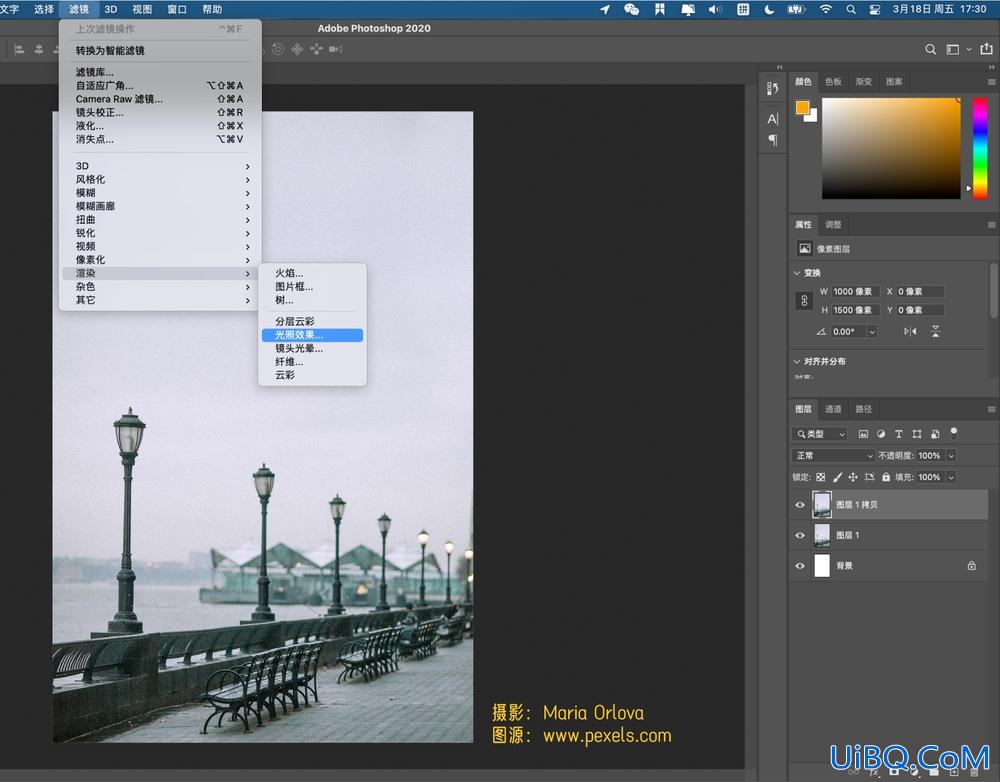The image size is (1000, 782).
Task: Click the rainbow hue slider strip
Action: (980, 148)
